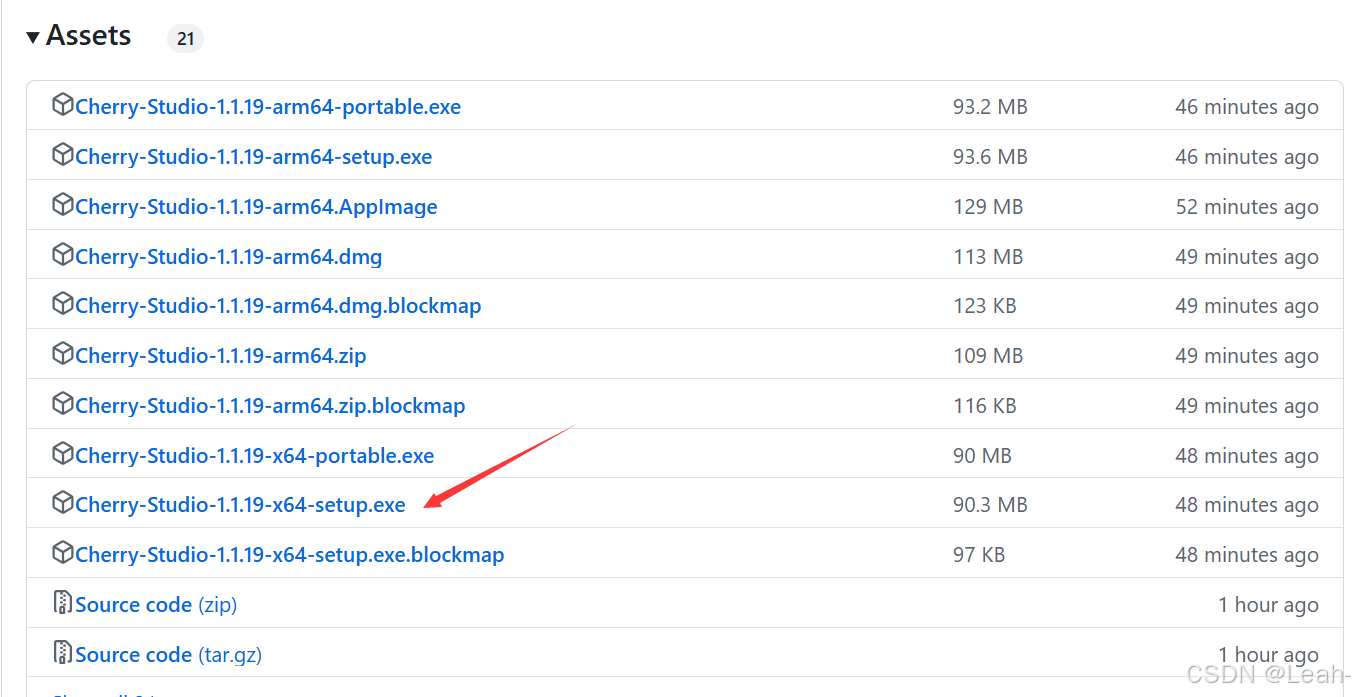Click timestamp in the arm64.dmg.blockmap row
Viewport: 1356px width, 697px height.
1247,306
